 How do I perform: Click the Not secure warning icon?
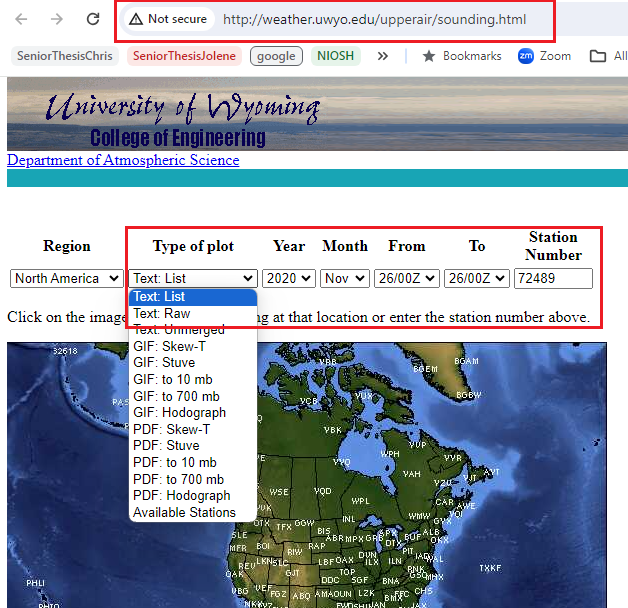click(x=136, y=19)
